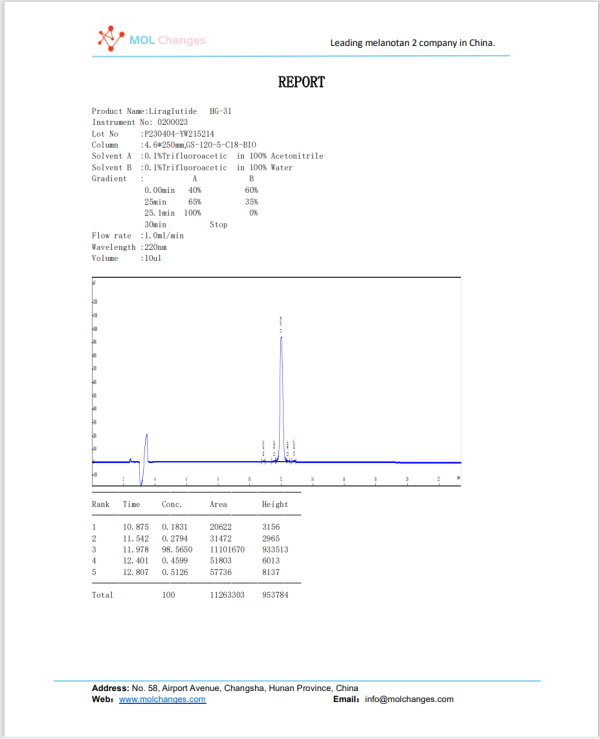Select the Solvent A line with Acetonitrile
The height and width of the screenshot is (739, 600).
(207, 156)
